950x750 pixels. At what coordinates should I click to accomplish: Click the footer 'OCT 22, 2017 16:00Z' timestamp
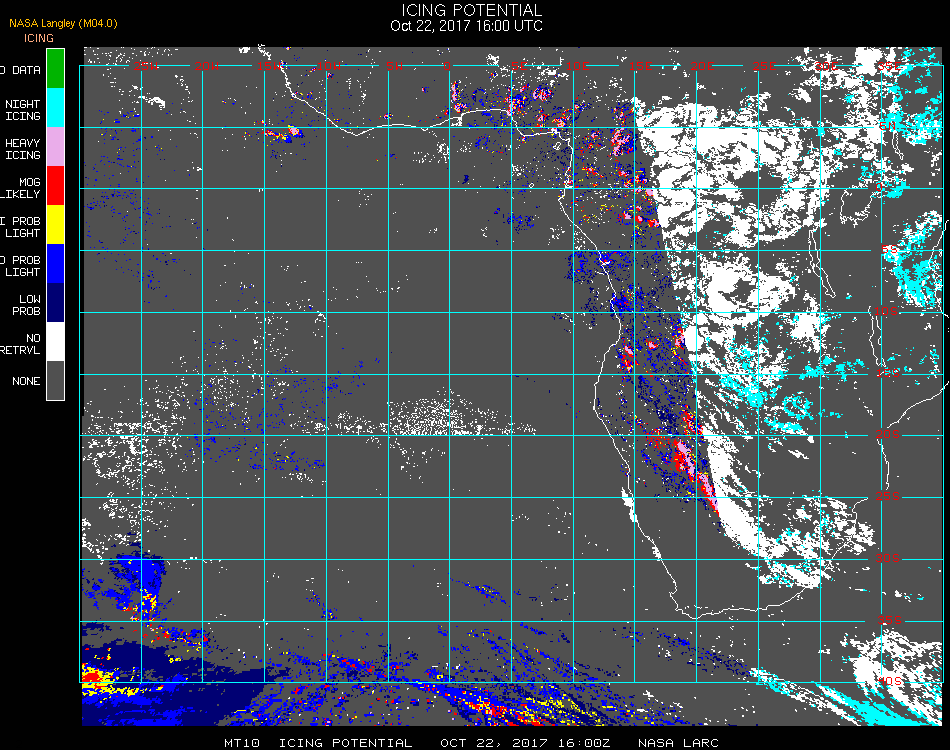click(x=525, y=743)
